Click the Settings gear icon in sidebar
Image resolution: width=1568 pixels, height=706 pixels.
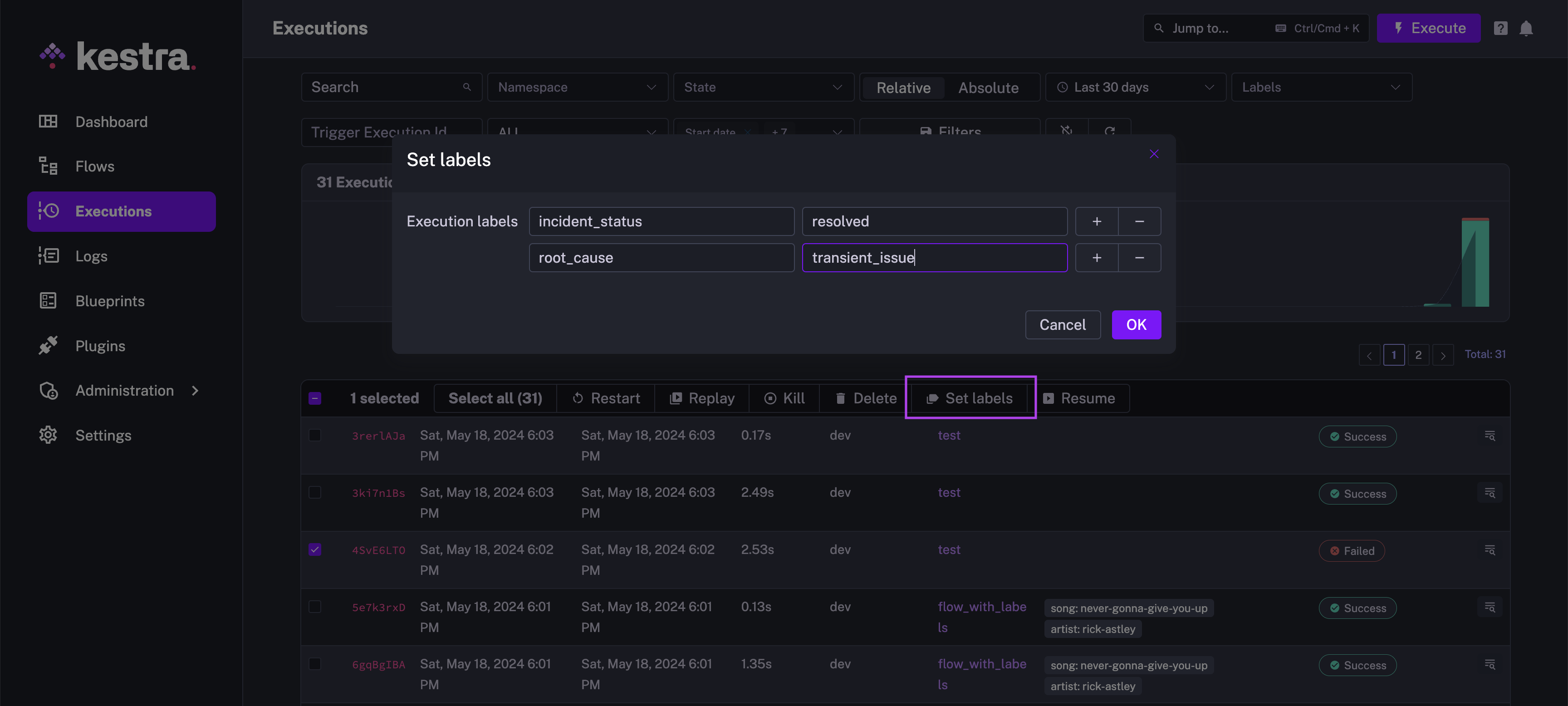click(x=48, y=435)
